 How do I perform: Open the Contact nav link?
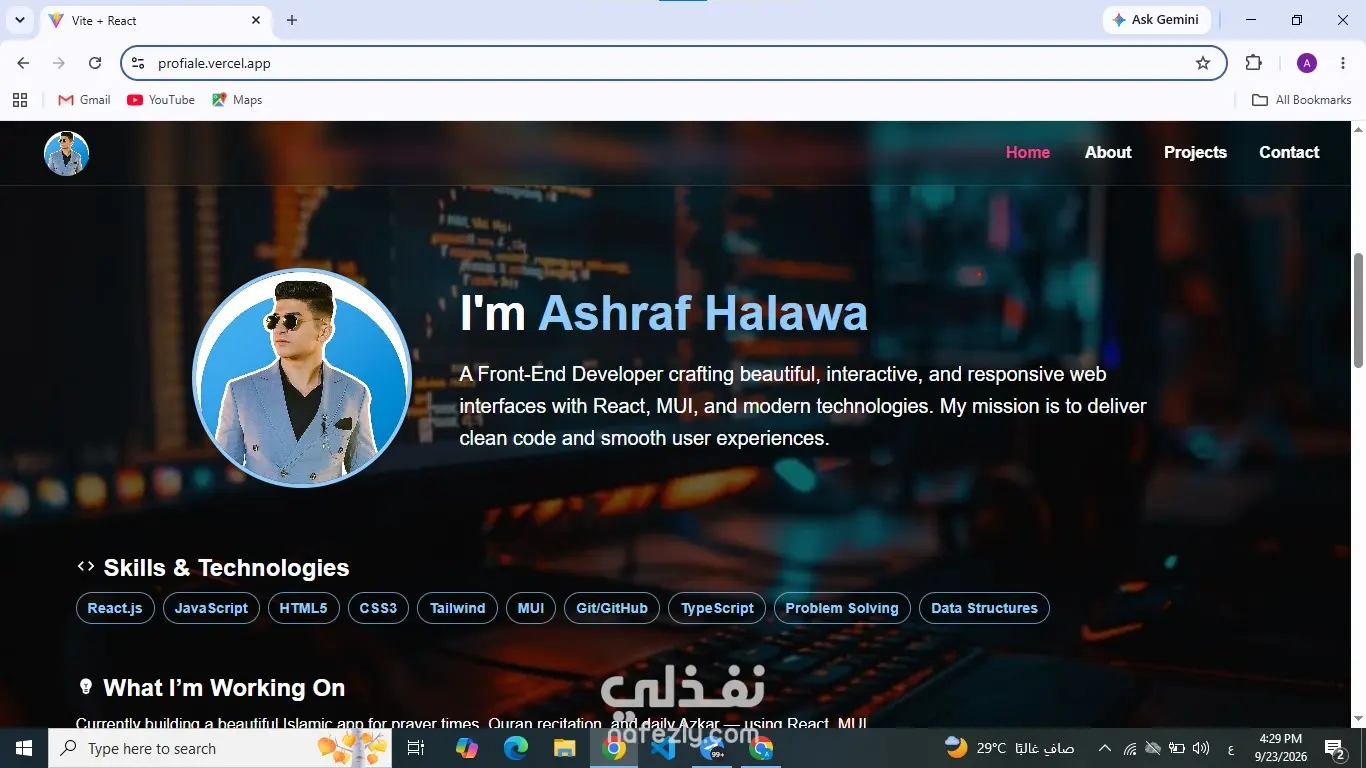(1289, 152)
